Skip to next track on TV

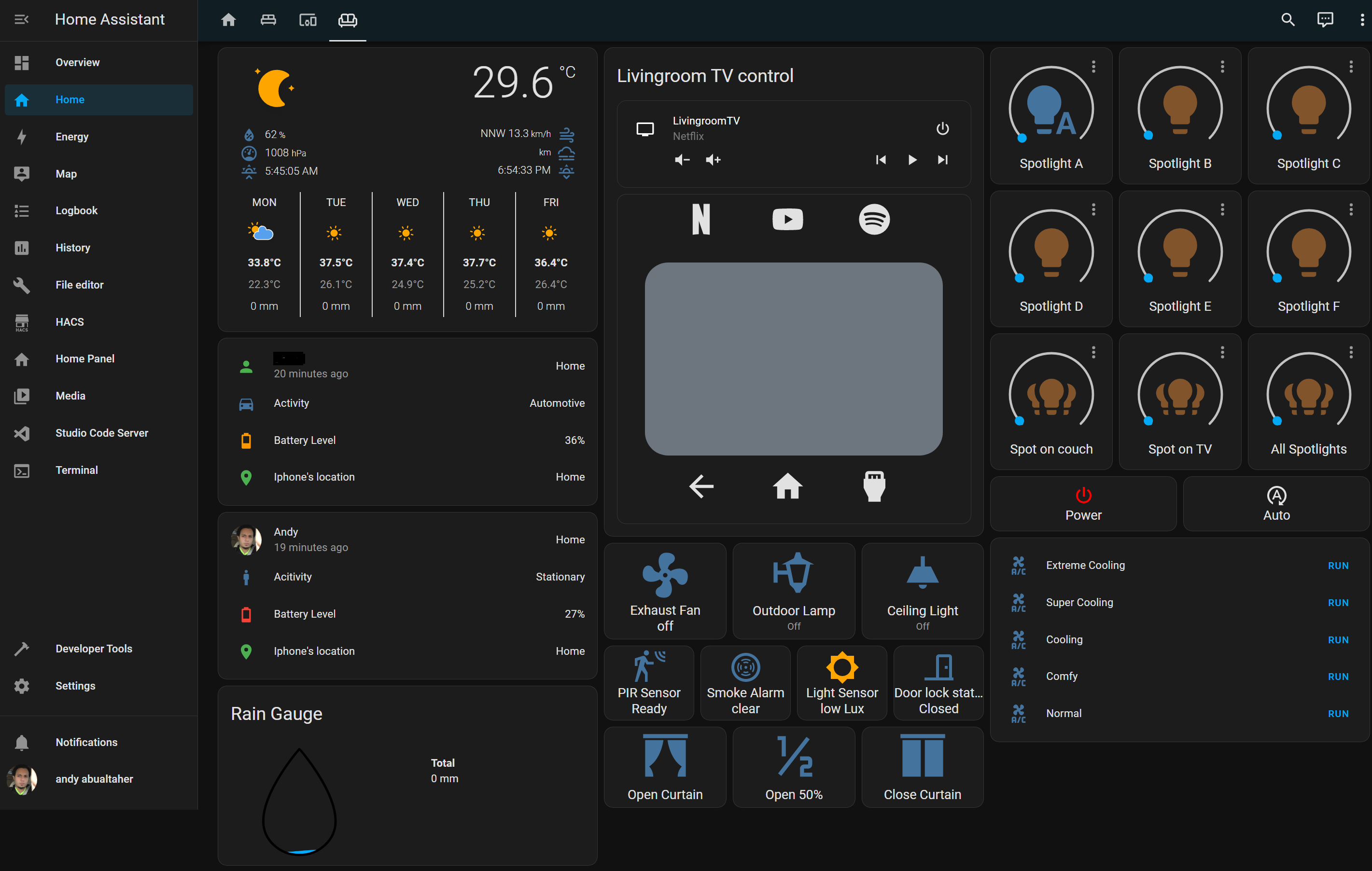[943, 160]
